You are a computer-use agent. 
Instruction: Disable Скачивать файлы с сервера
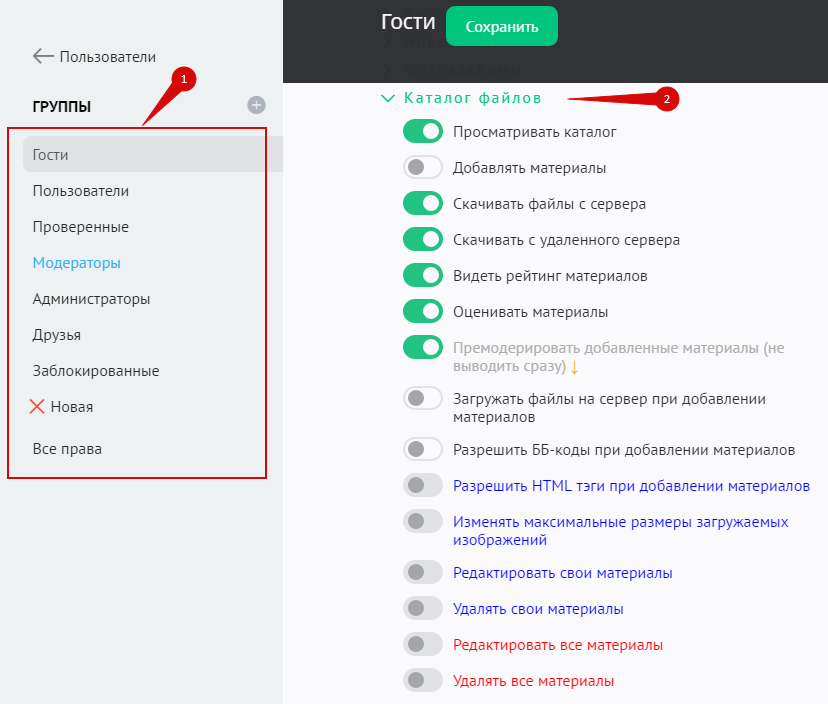tap(423, 204)
